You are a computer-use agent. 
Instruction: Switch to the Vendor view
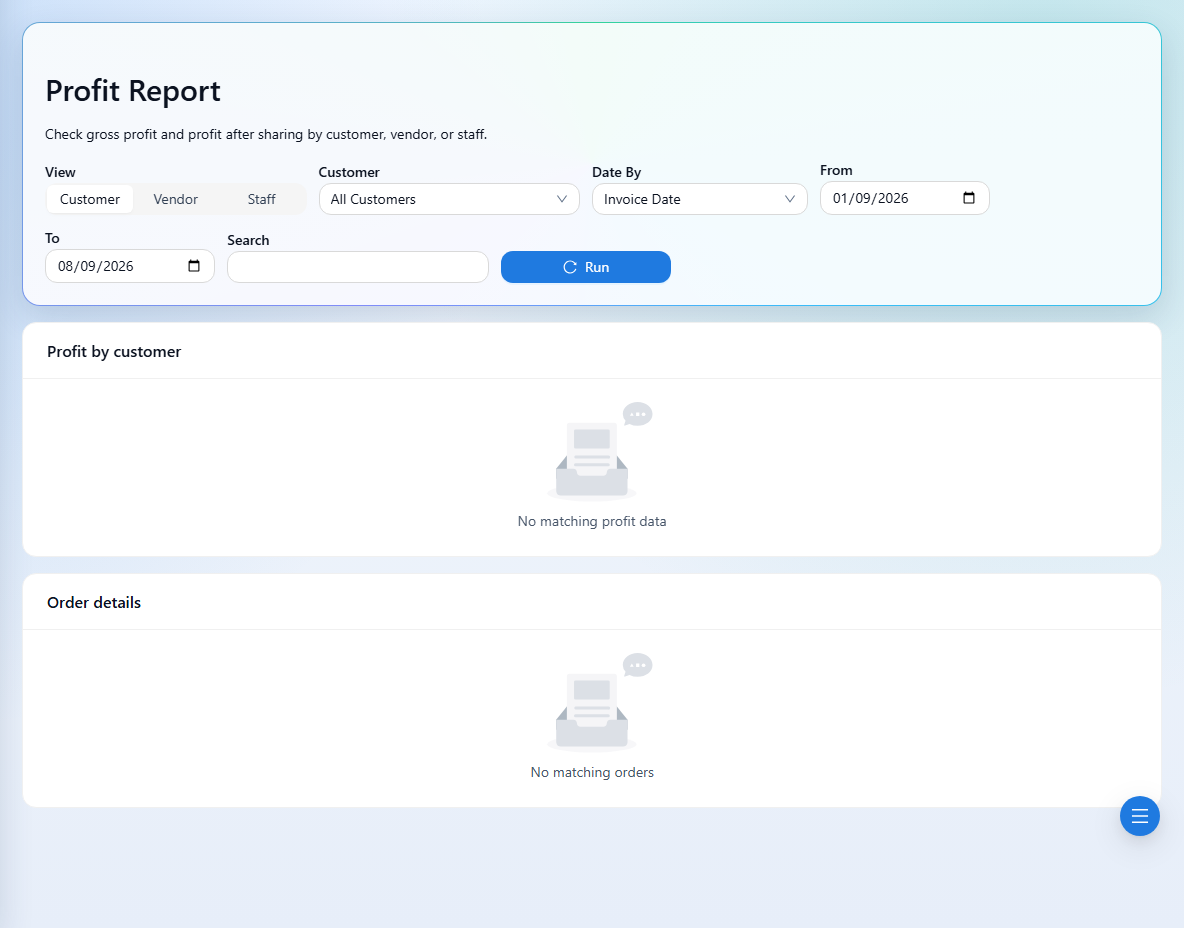point(175,199)
